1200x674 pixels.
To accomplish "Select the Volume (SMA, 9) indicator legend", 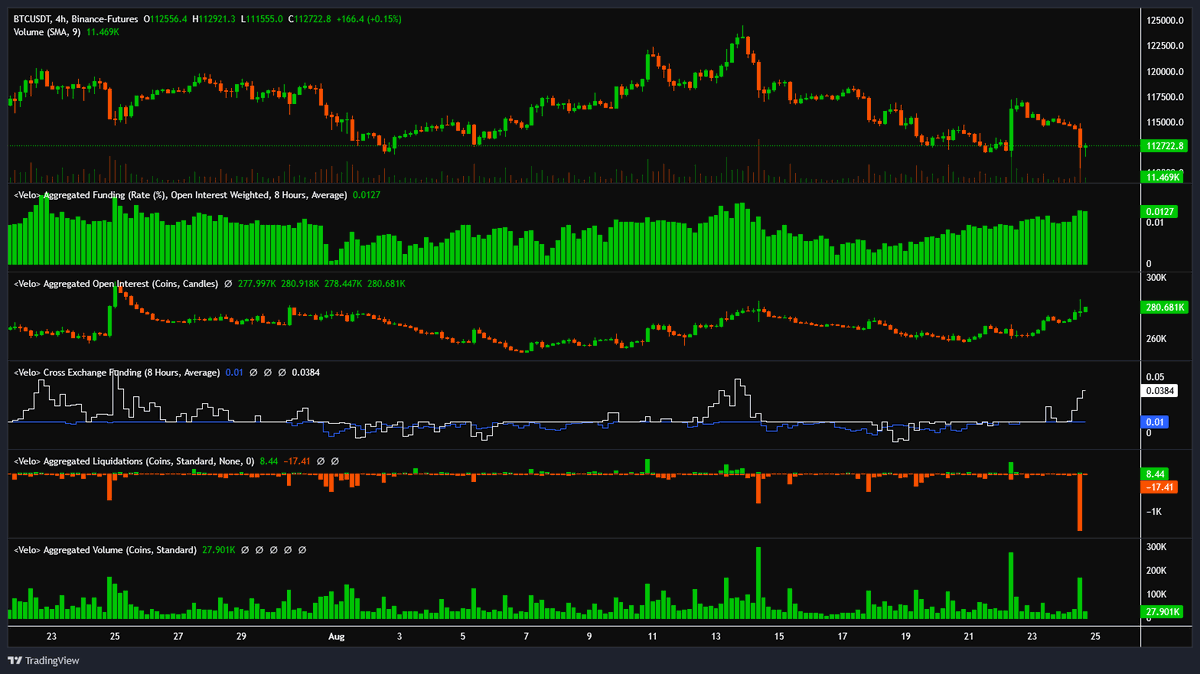I will pyautogui.click(x=47, y=32).
